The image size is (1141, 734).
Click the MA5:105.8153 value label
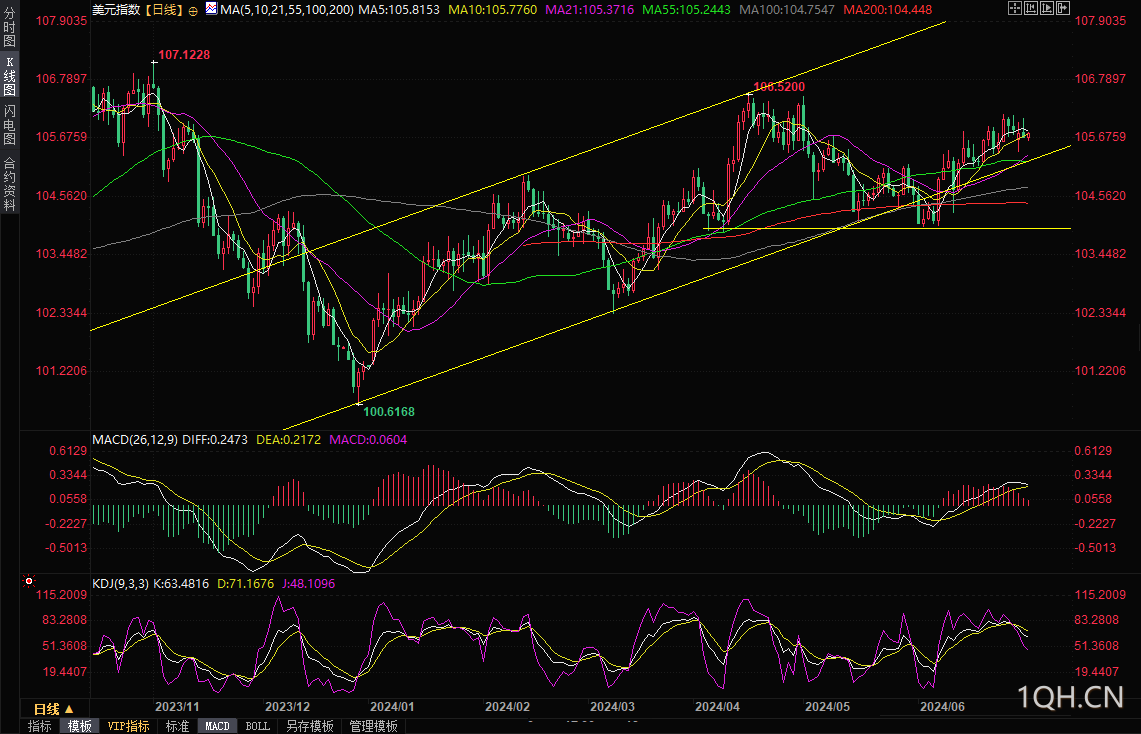click(399, 9)
